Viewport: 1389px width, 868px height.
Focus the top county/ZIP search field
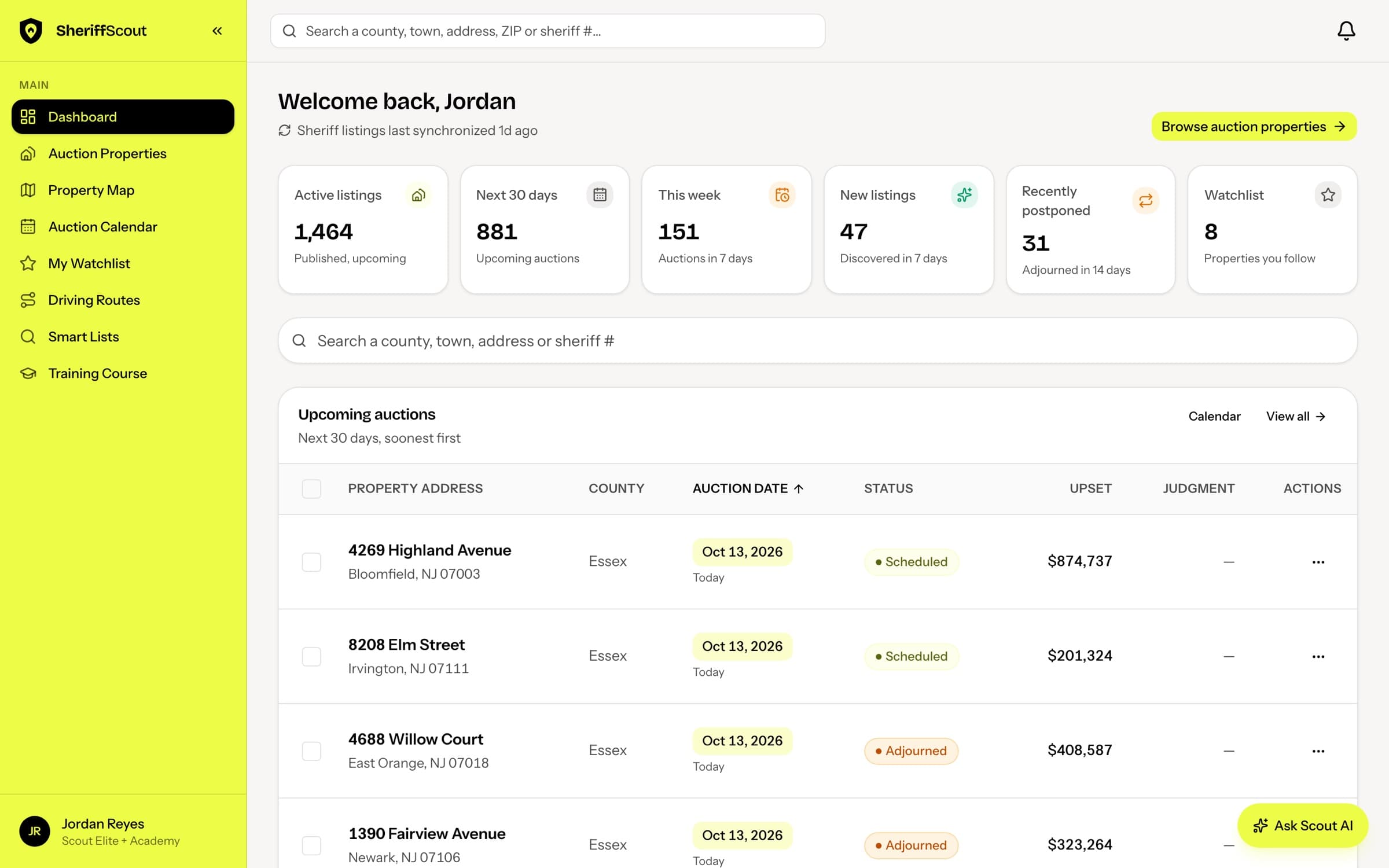click(x=547, y=31)
